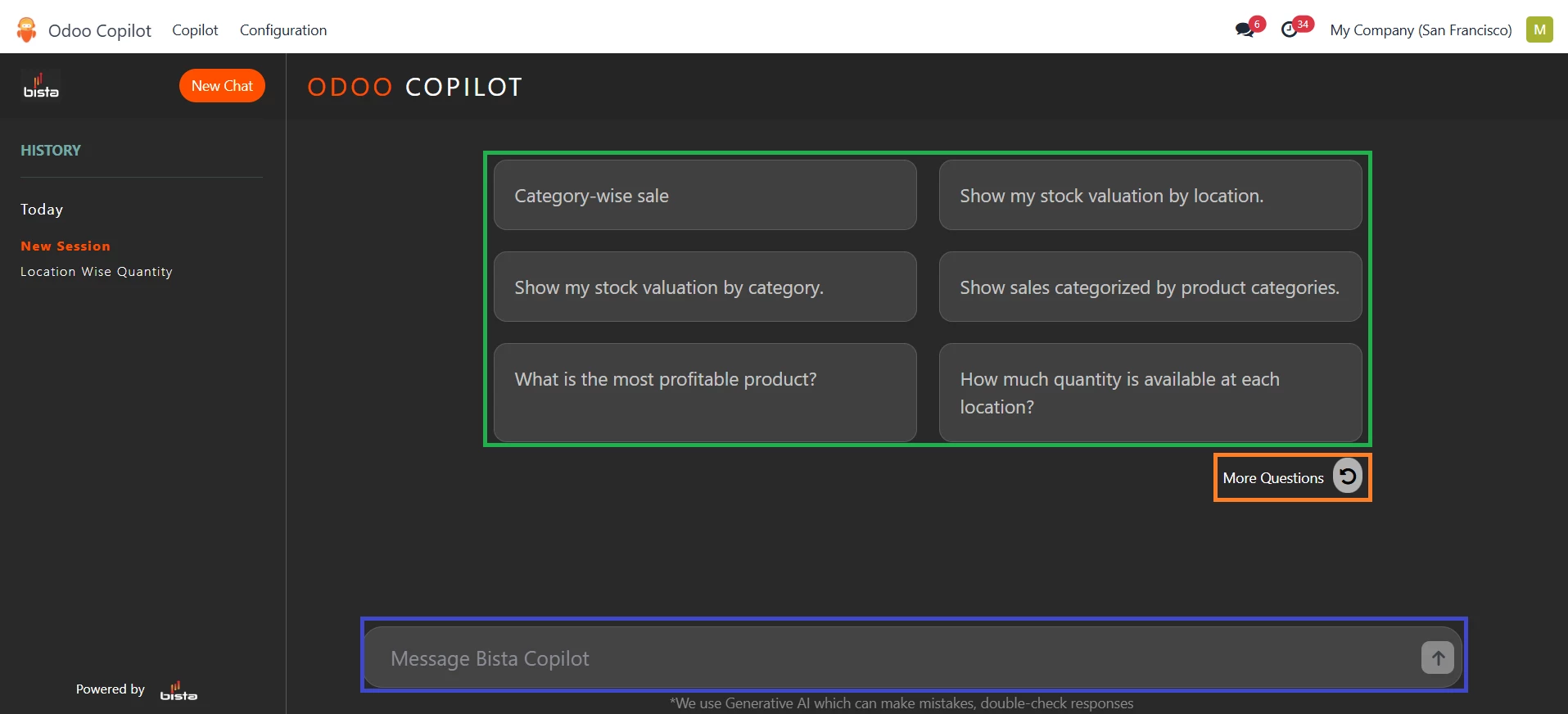Open the activities clock icon

click(x=1290, y=30)
